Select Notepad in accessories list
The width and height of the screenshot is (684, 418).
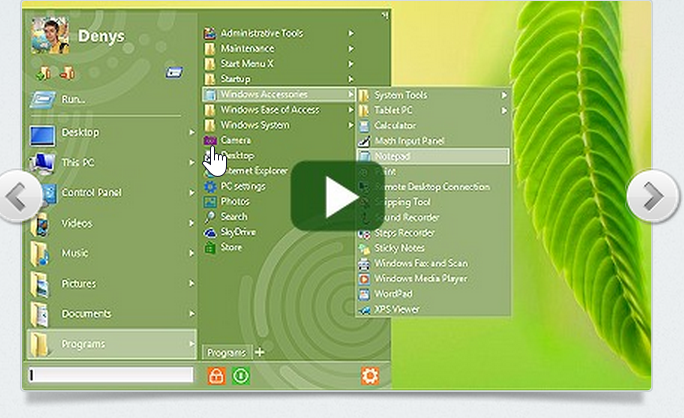433,156
